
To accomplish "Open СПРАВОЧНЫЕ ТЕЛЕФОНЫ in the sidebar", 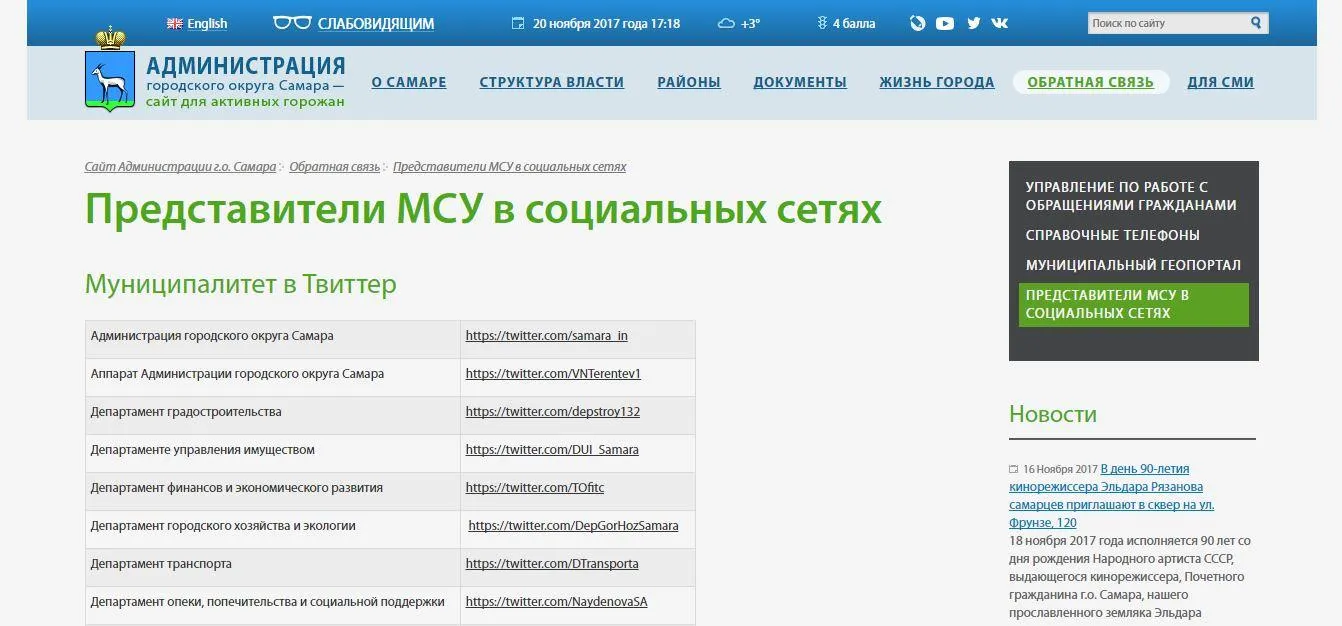I will pos(1112,235).
